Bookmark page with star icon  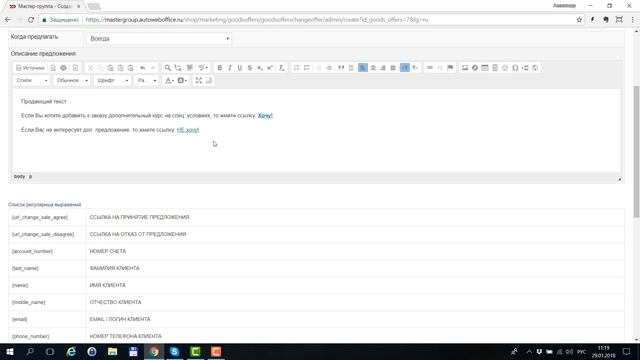[x=579, y=20]
